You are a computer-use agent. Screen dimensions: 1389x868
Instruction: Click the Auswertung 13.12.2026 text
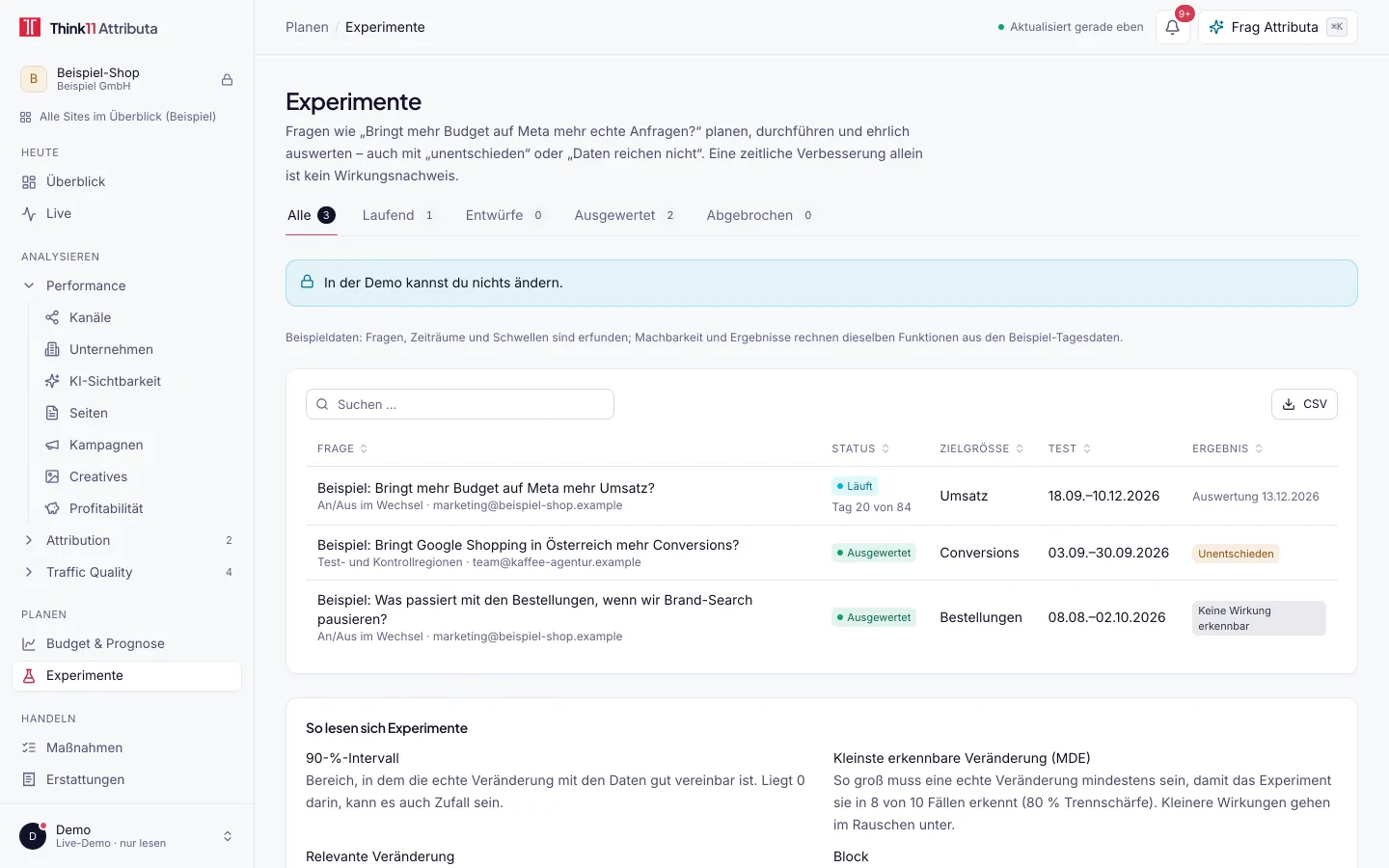[1256, 497]
